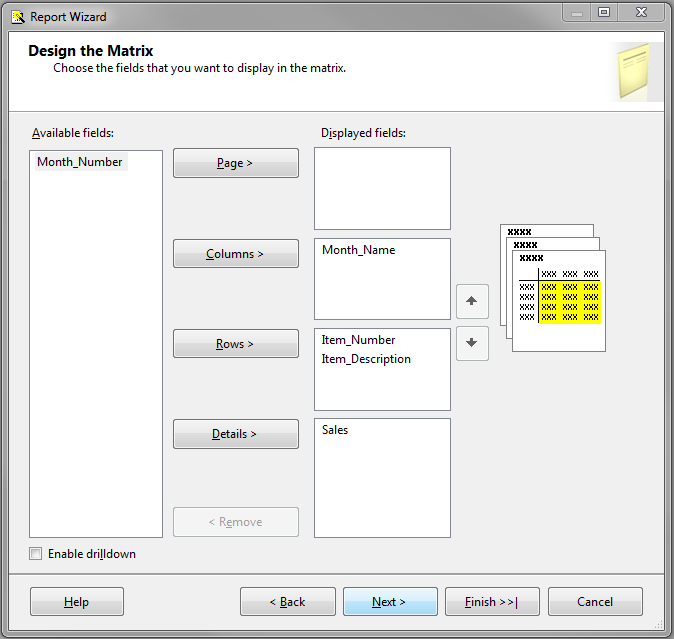Select Item_Number in the Rows list
Image resolution: width=674 pixels, height=639 pixels.
coord(358,340)
